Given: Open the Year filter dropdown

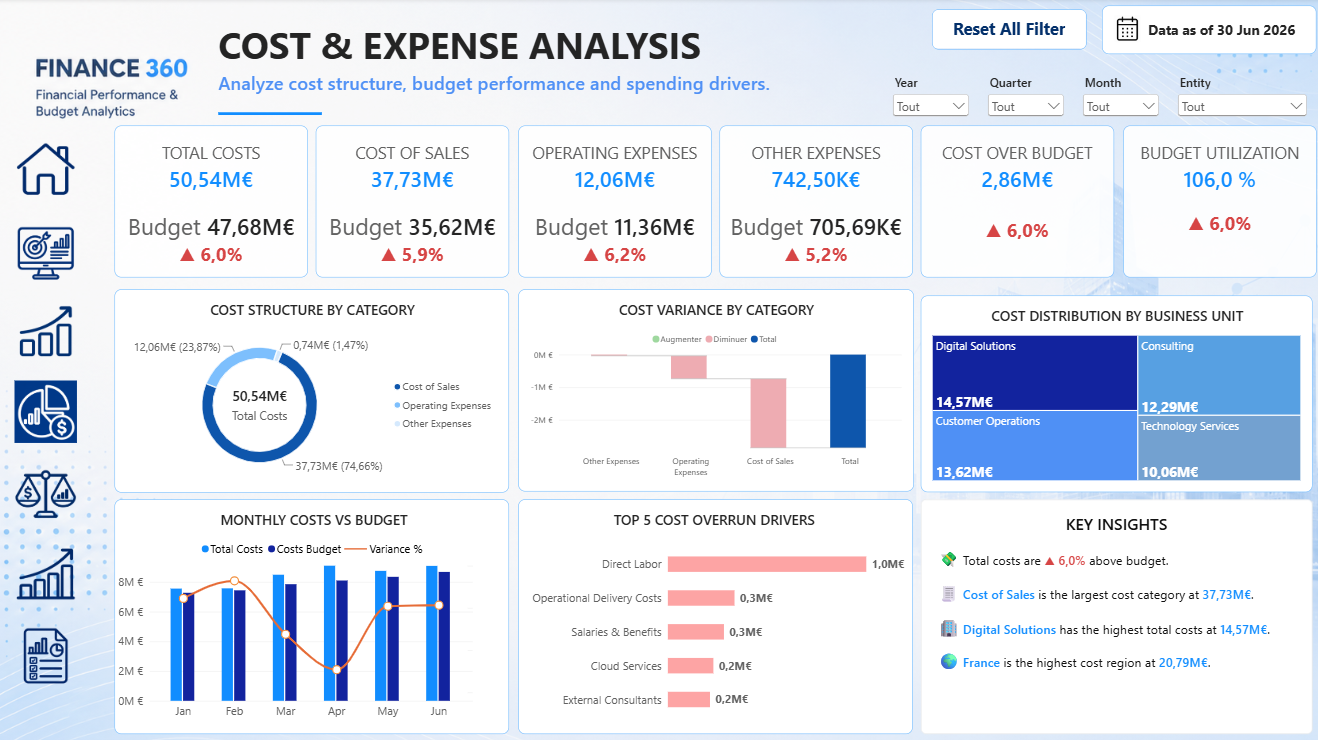Looking at the screenshot, I should point(931,106).
